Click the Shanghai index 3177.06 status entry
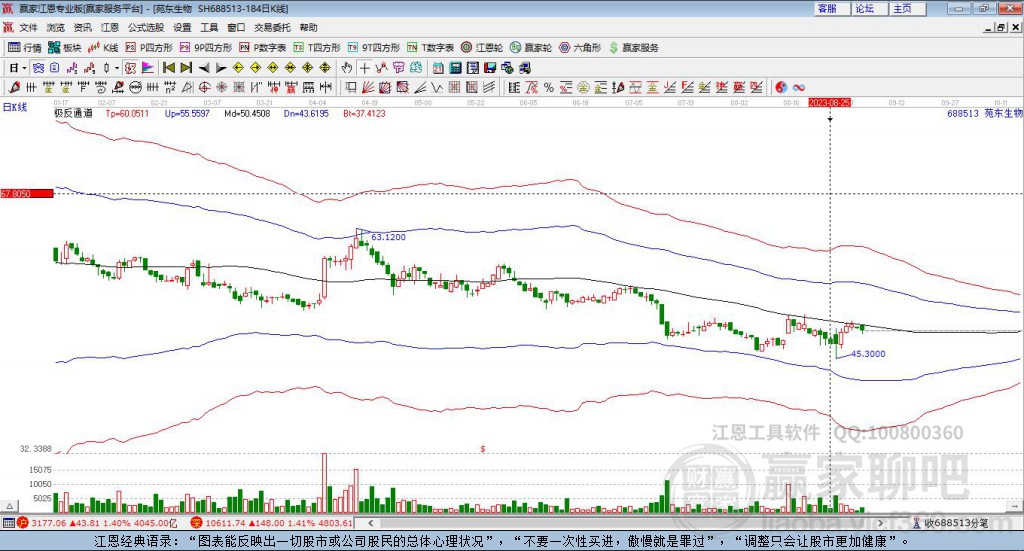The width and height of the screenshot is (1024, 551). (x=97, y=523)
